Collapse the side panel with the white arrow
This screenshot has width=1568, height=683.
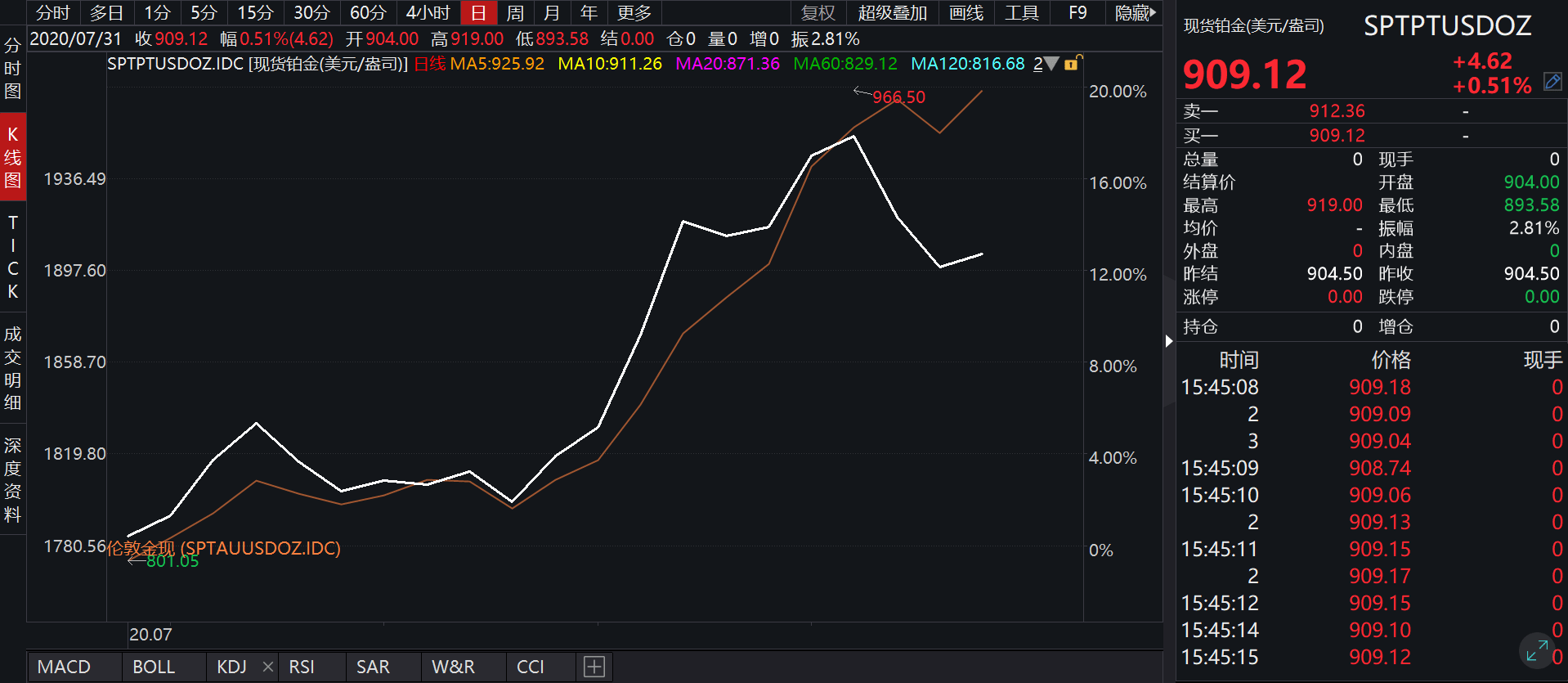(1169, 341)
